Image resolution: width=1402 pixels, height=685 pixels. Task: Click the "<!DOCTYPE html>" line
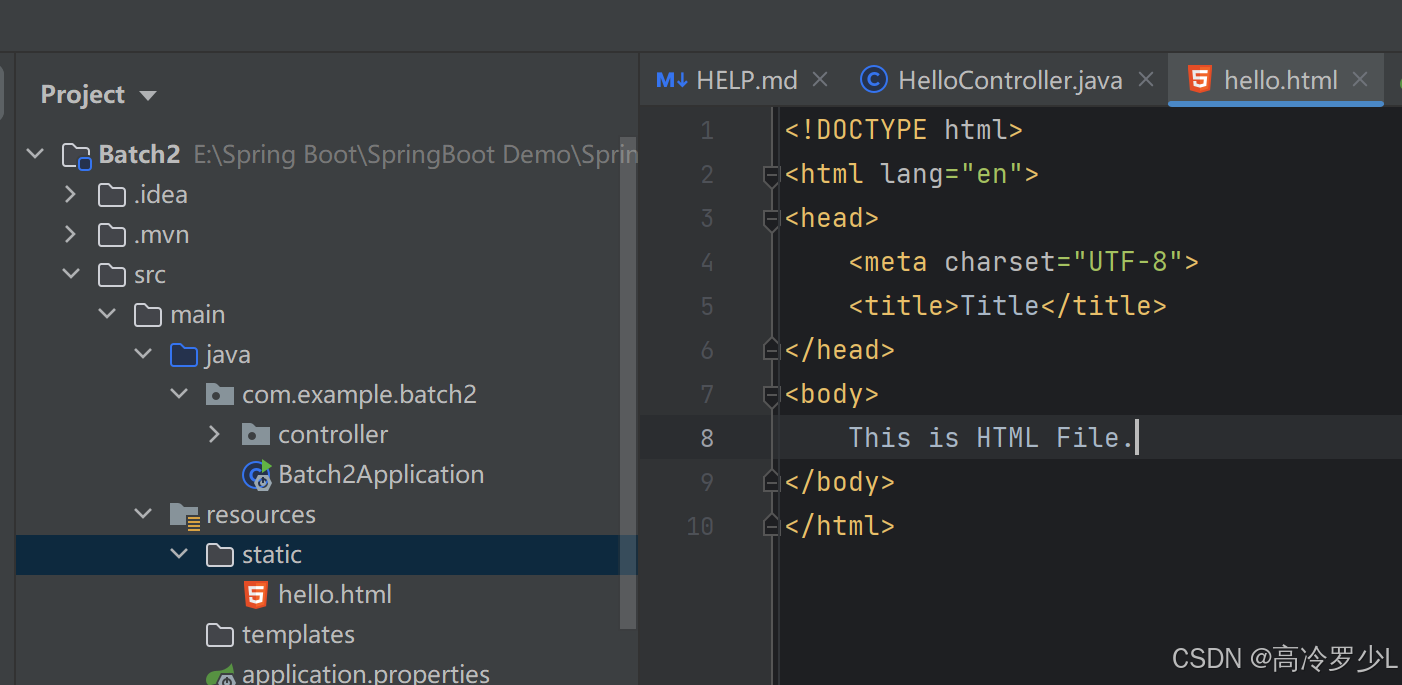point(904,130)
